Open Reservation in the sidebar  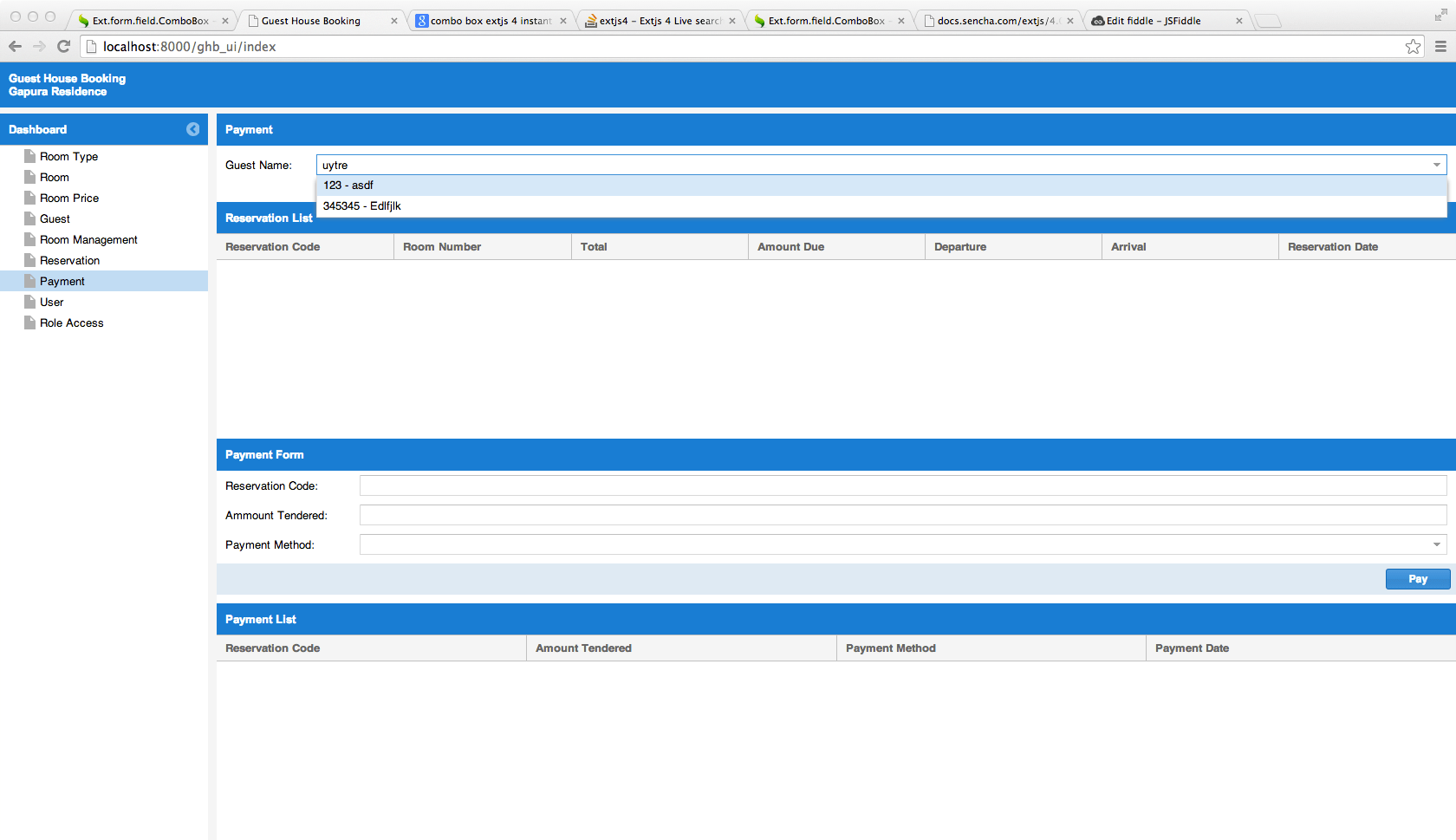[x=69, y=260]
